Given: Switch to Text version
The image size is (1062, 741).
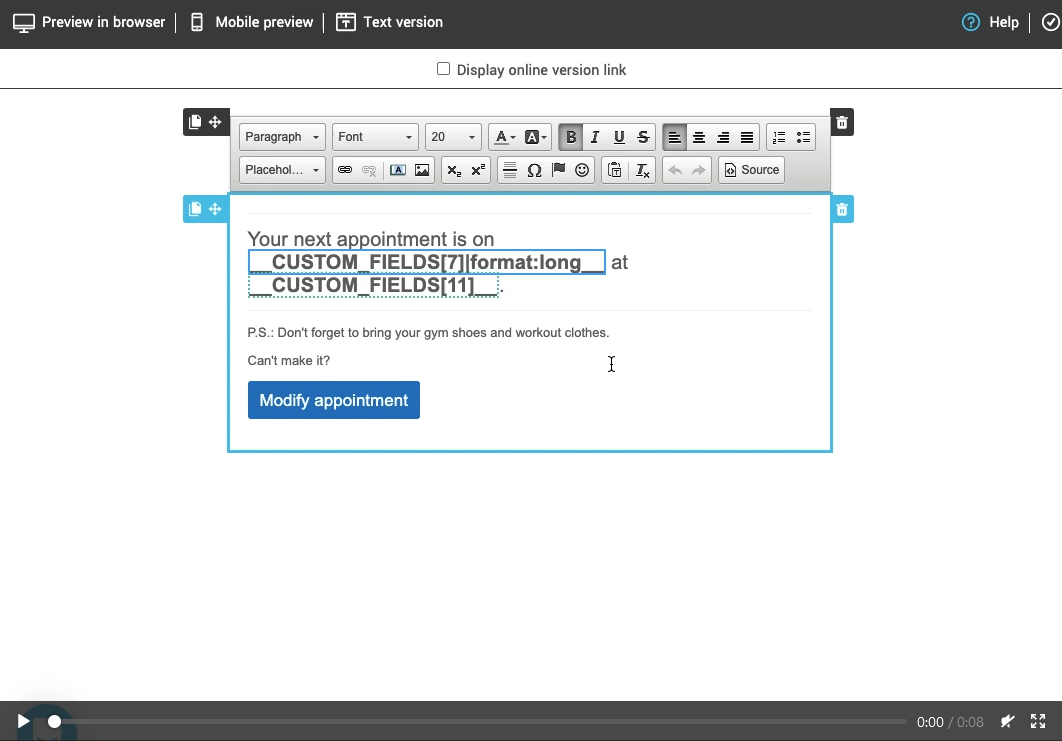Looking at the screenshot, I should point(389,22).
